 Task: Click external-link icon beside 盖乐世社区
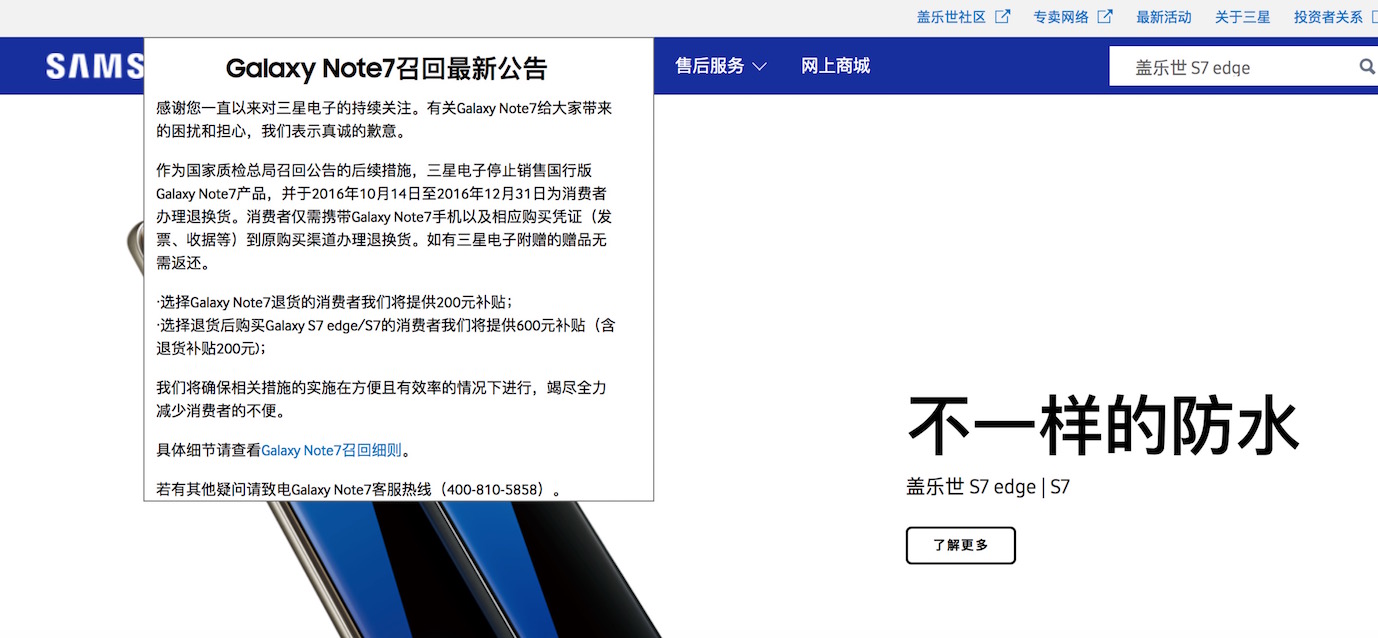[1002, 17]
